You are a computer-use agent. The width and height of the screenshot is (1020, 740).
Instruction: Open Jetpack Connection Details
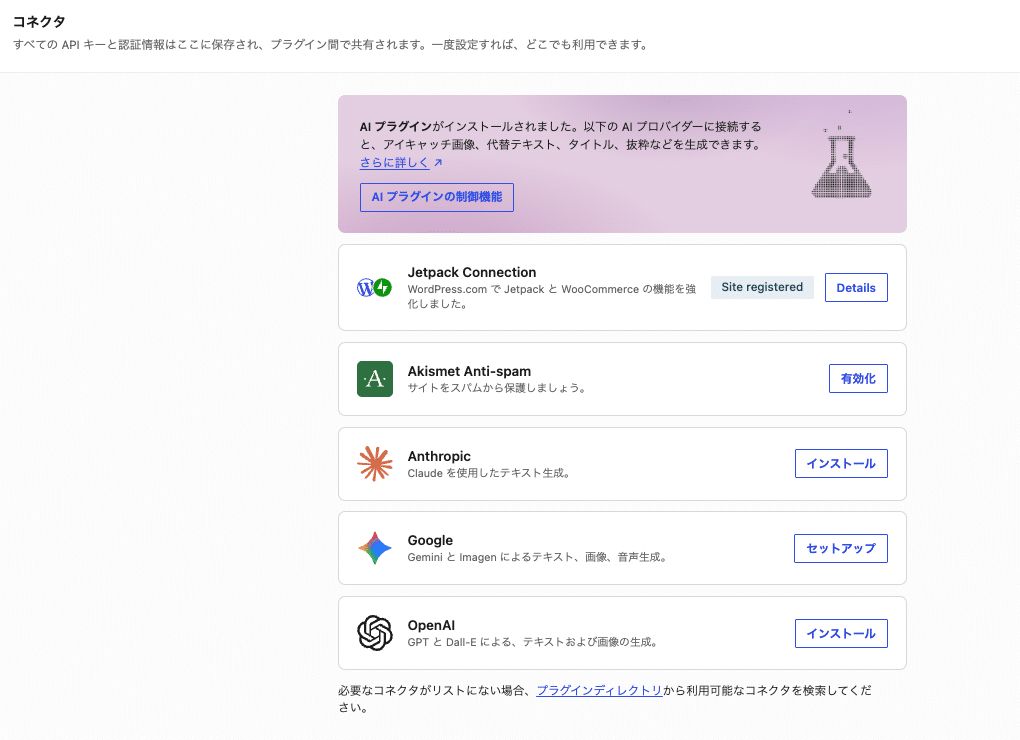(x=856, y=287)
